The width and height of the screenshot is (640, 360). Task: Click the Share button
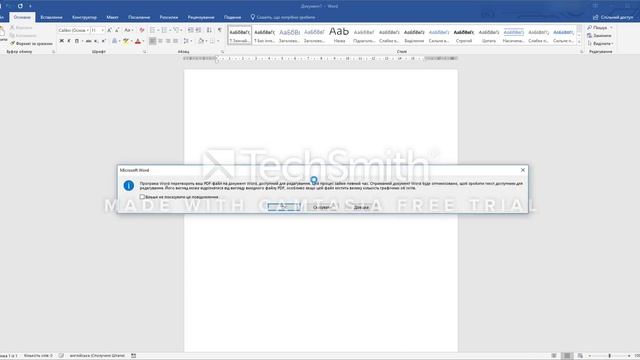pos(613,17)
